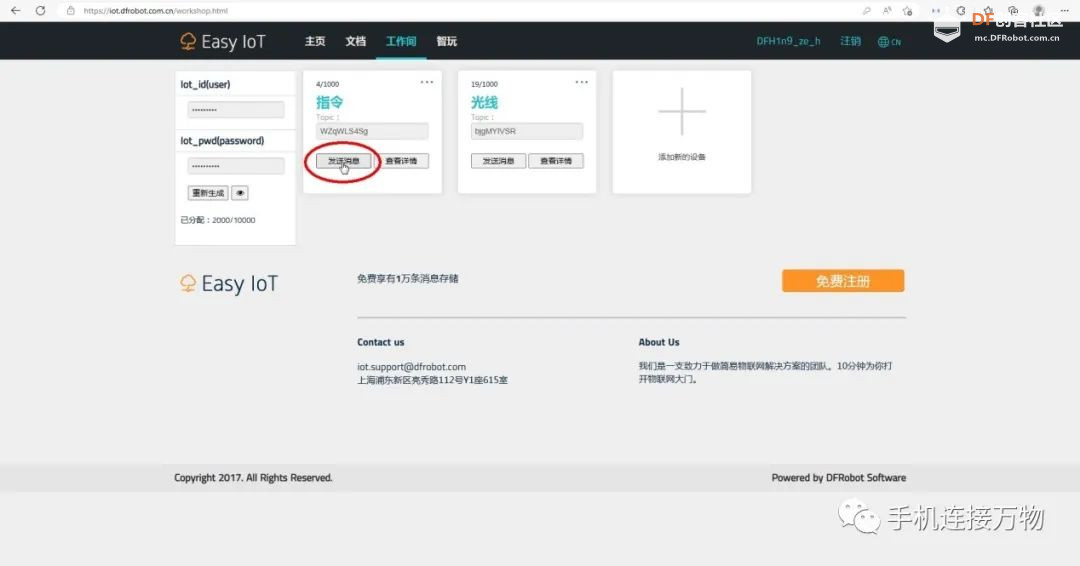Image resolution: width=1080 pixels, height=566 pixels.
Task: Click the iot.support@dfrobot.com email address
Action: [411, 367]
